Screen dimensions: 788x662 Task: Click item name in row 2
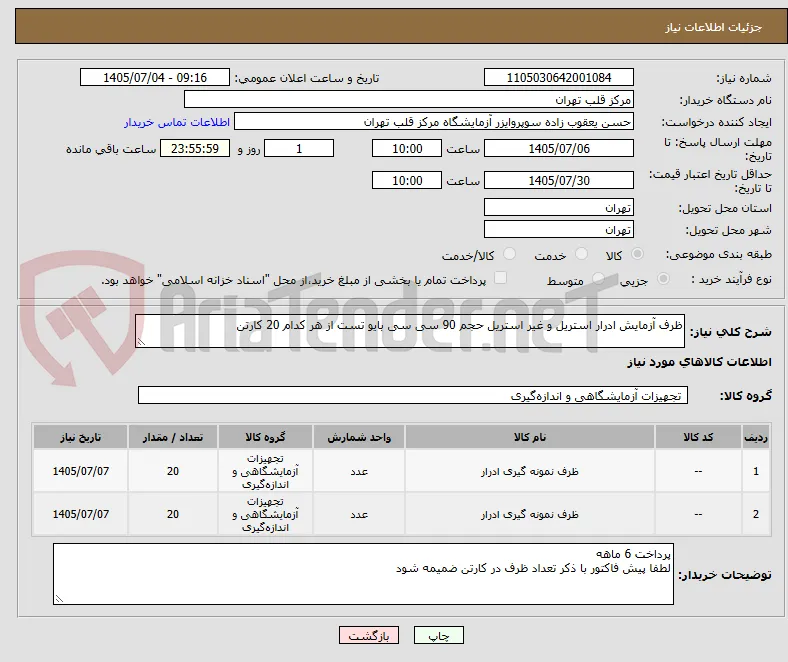(530, 514)
